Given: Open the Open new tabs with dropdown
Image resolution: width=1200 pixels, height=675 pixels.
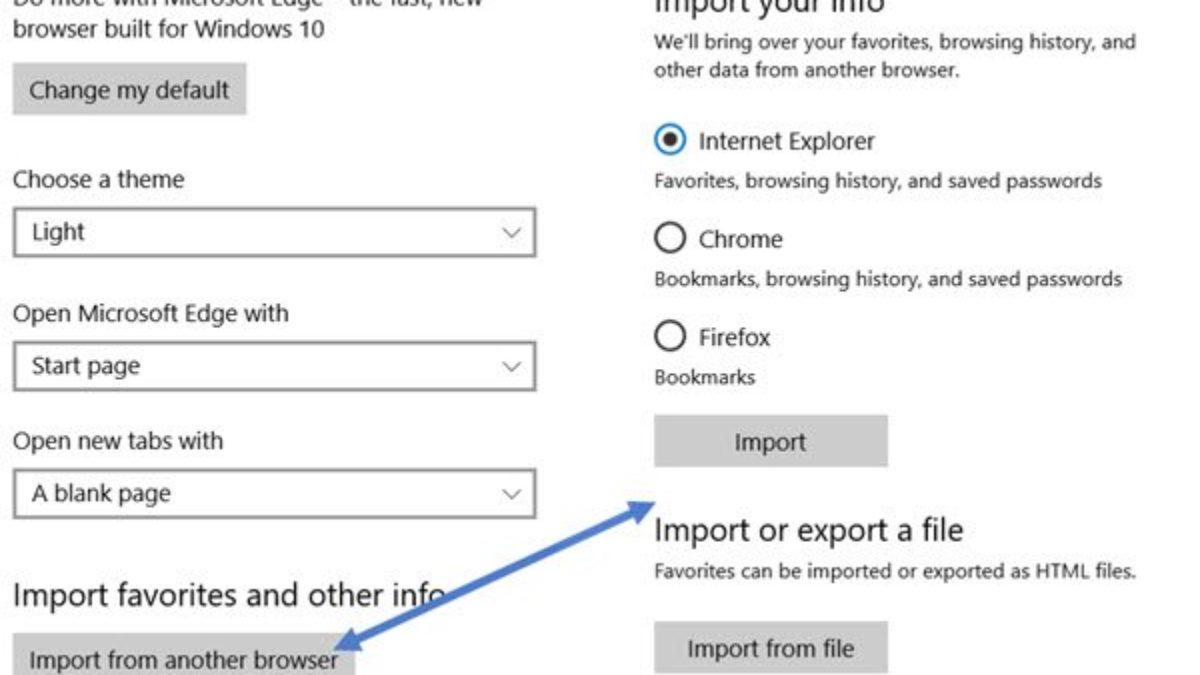Looking at the screenshot, I should click(x=274, y=493).
